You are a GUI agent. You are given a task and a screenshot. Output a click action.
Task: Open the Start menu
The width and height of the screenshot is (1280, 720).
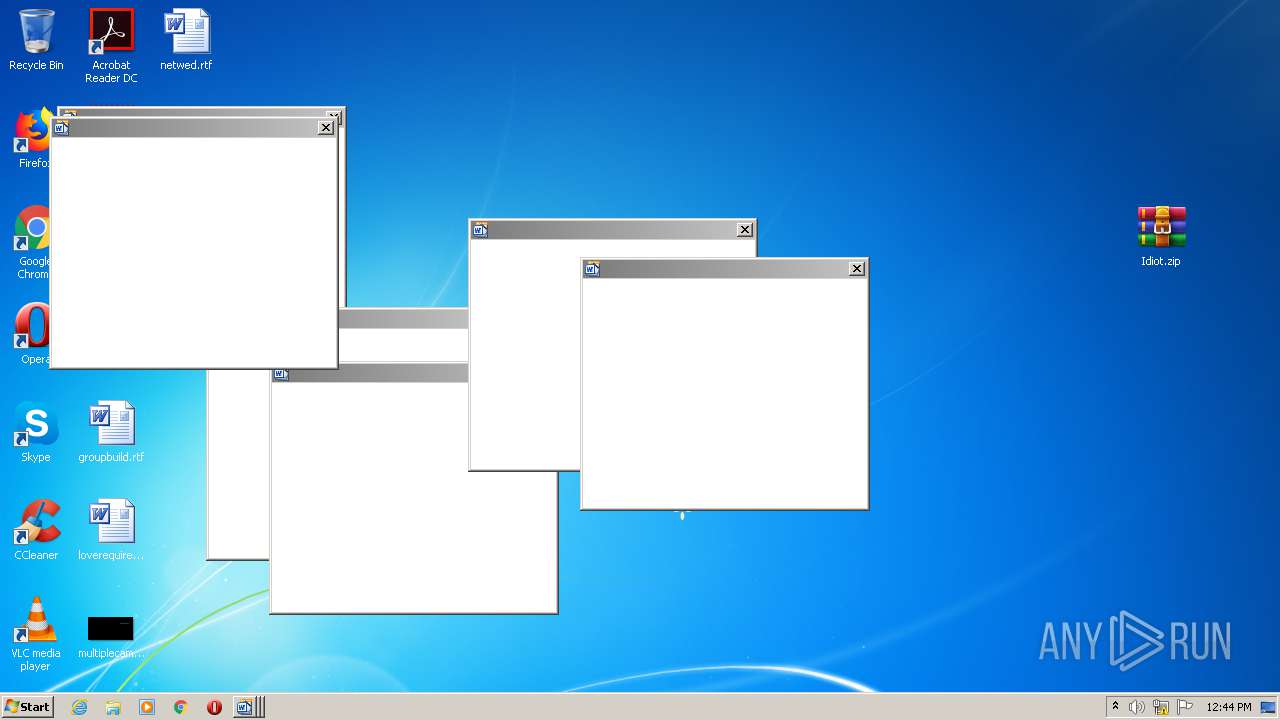click(x=27, y=707)
